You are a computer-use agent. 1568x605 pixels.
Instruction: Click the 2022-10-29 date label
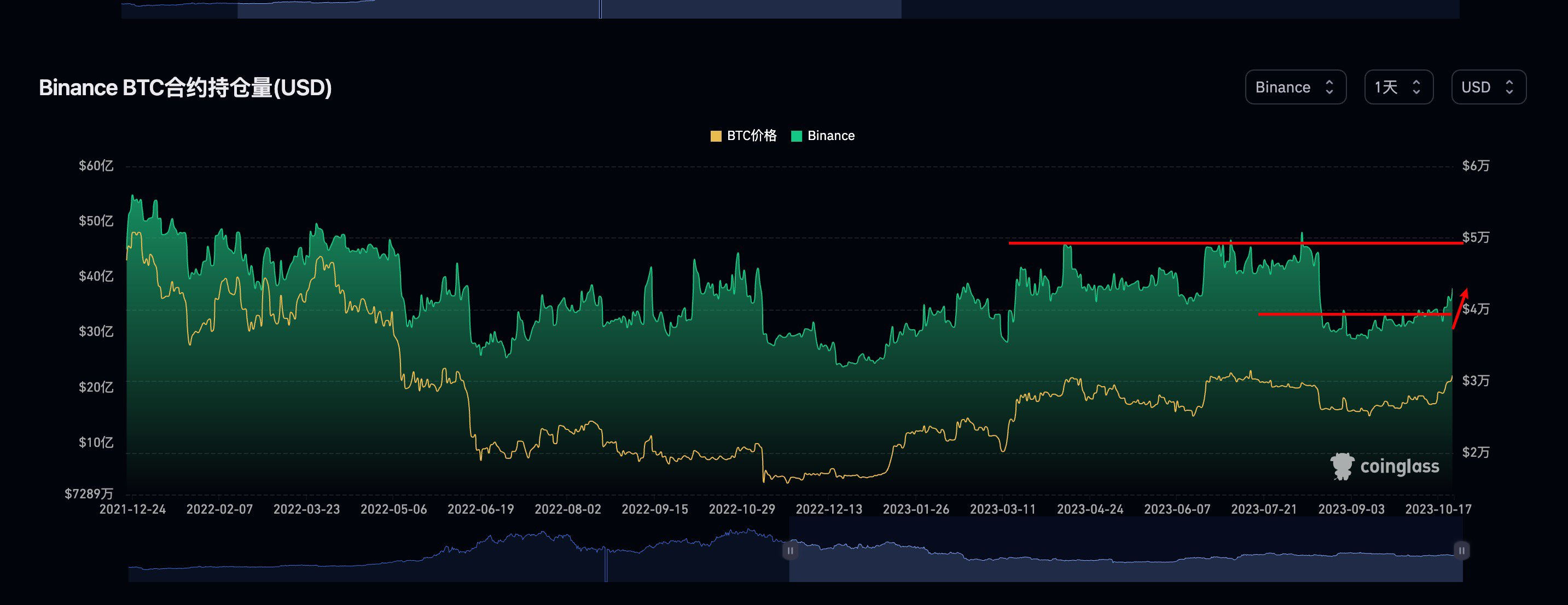click(742, 509)
